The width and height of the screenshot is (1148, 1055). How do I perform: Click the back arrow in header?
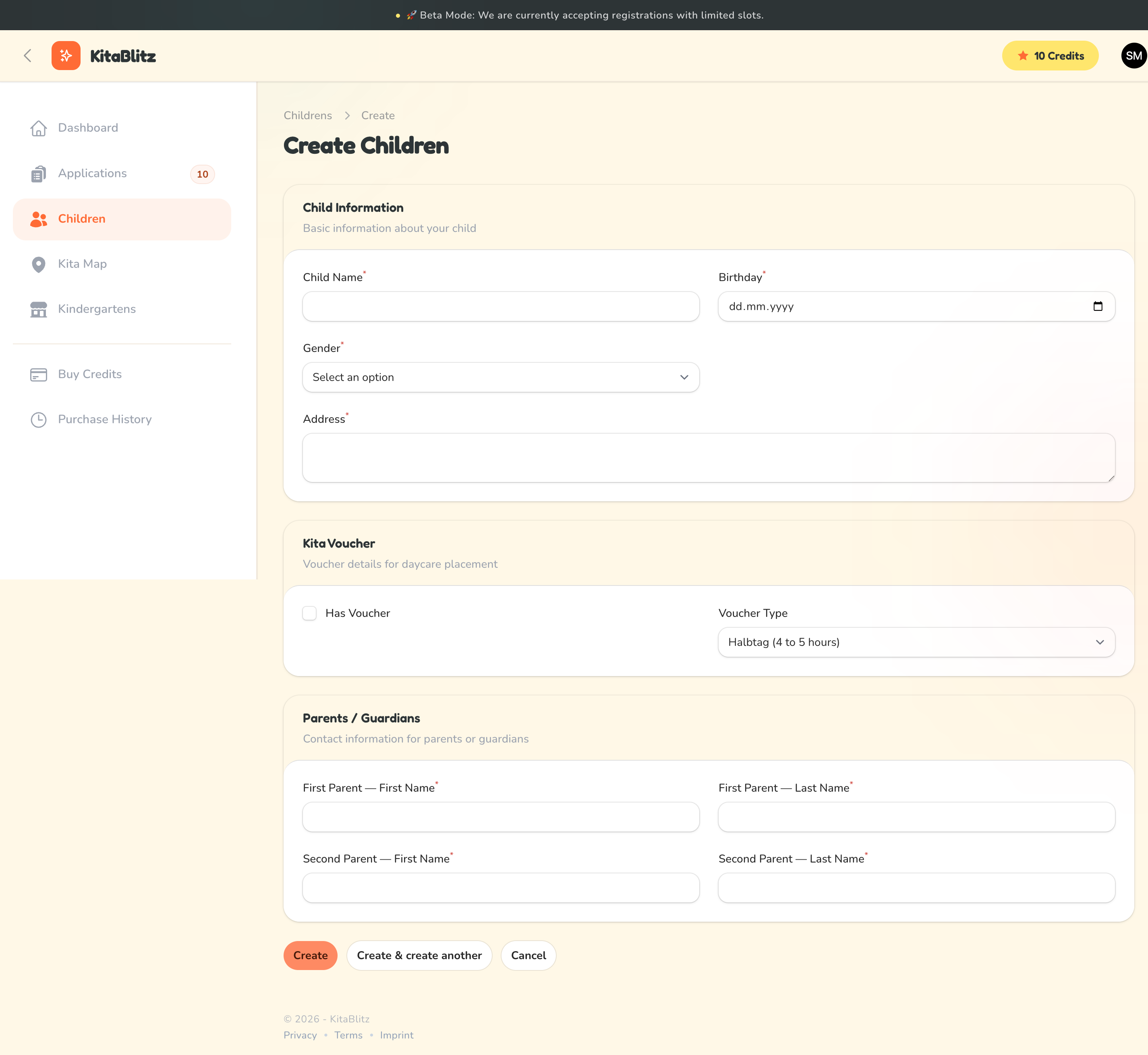pos(27,56)
